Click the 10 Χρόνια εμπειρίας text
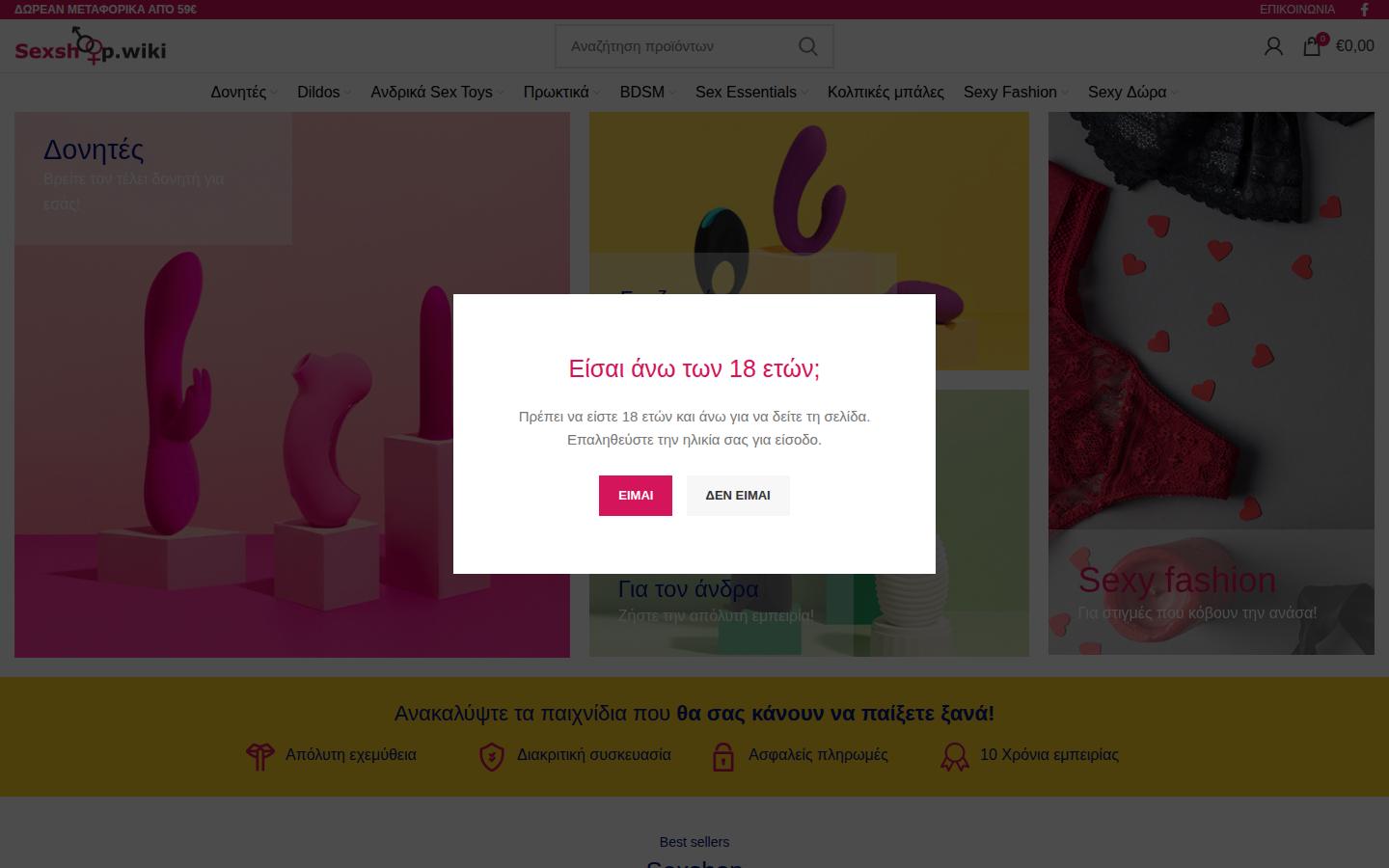Viewport: 1389px width, 868px height. 1049,755
